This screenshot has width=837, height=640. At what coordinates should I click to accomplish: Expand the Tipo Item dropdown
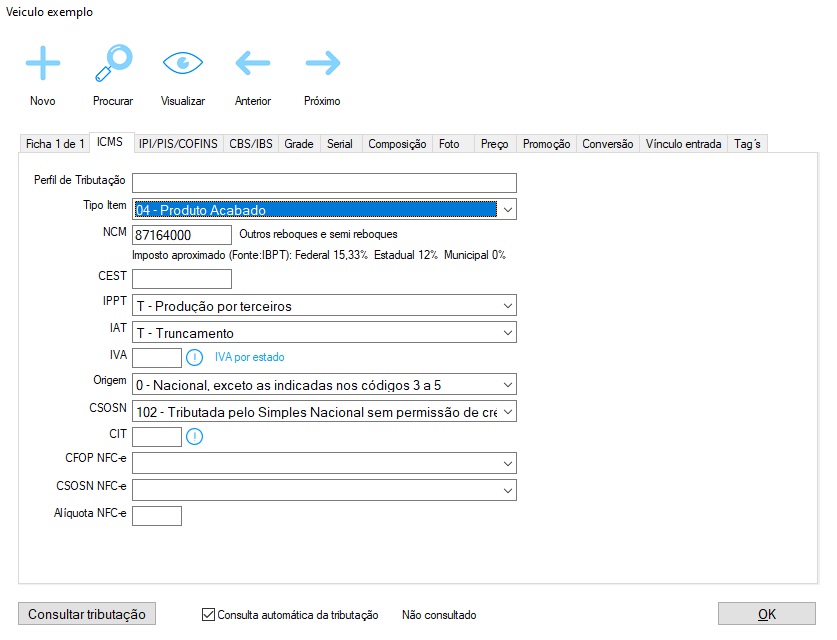click(x=507, y=210)
